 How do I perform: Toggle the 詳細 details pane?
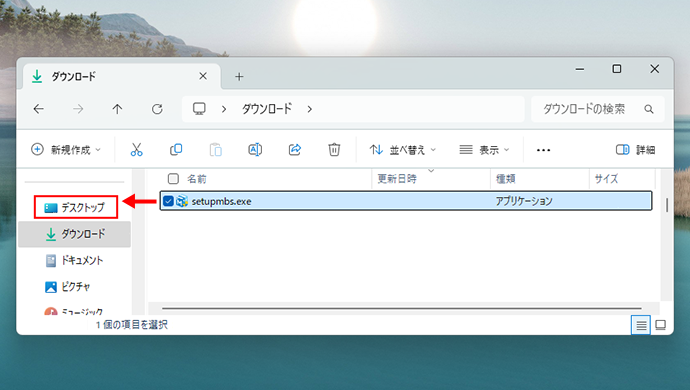pos(635,150)
